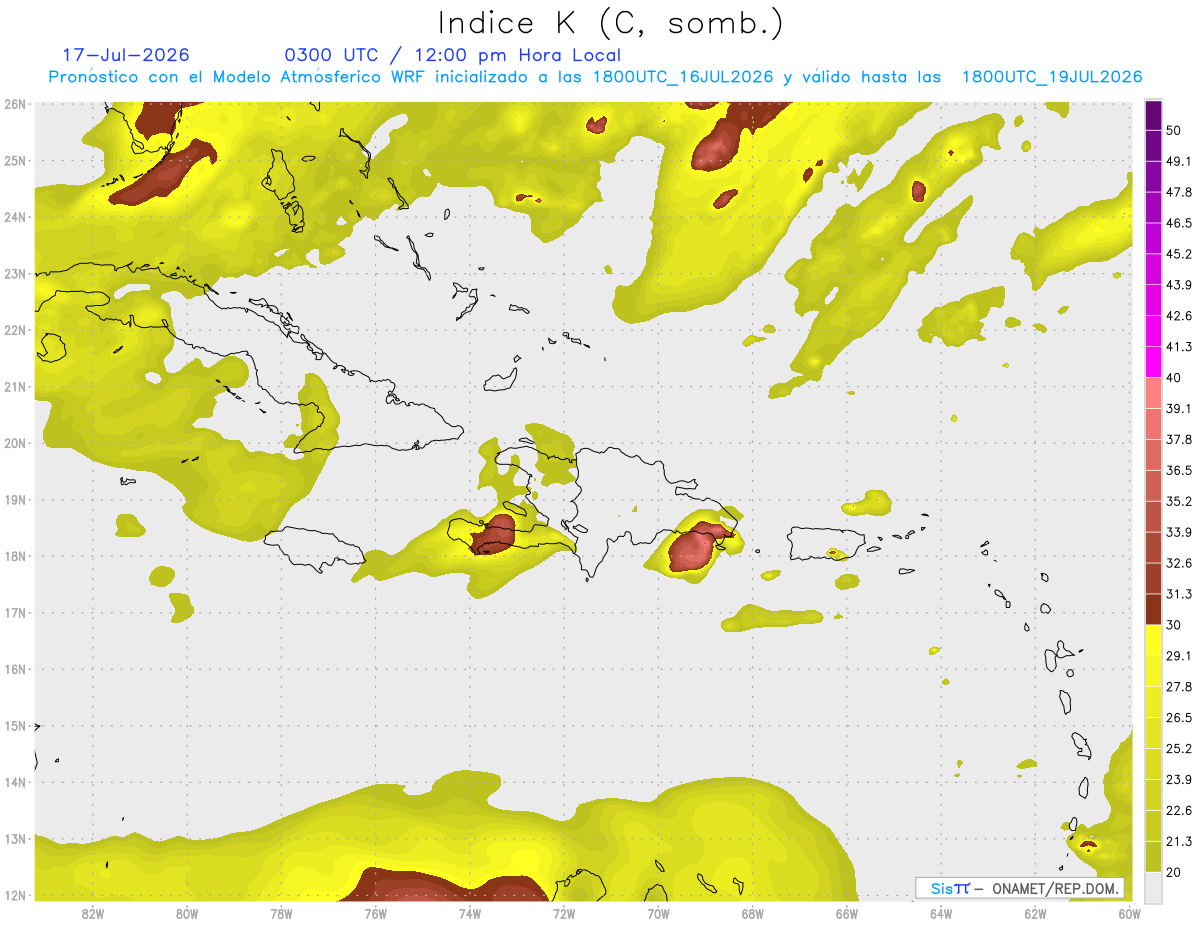
Task: Click the "24N" latitude label
Action: 14,217
